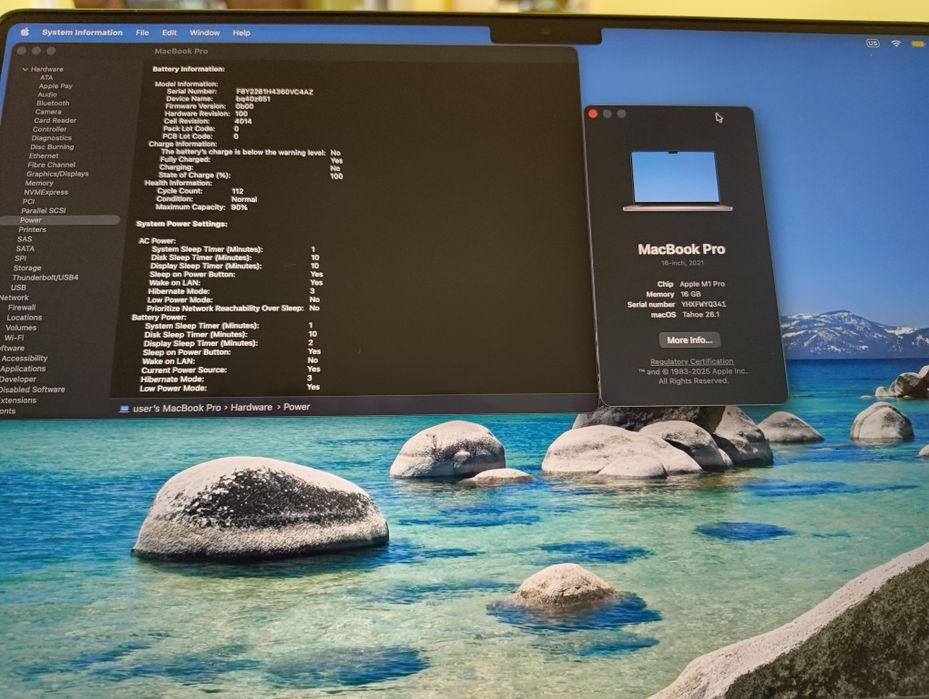
Task: Select Memory in the sidebar
Action: [x=39, y=183]
